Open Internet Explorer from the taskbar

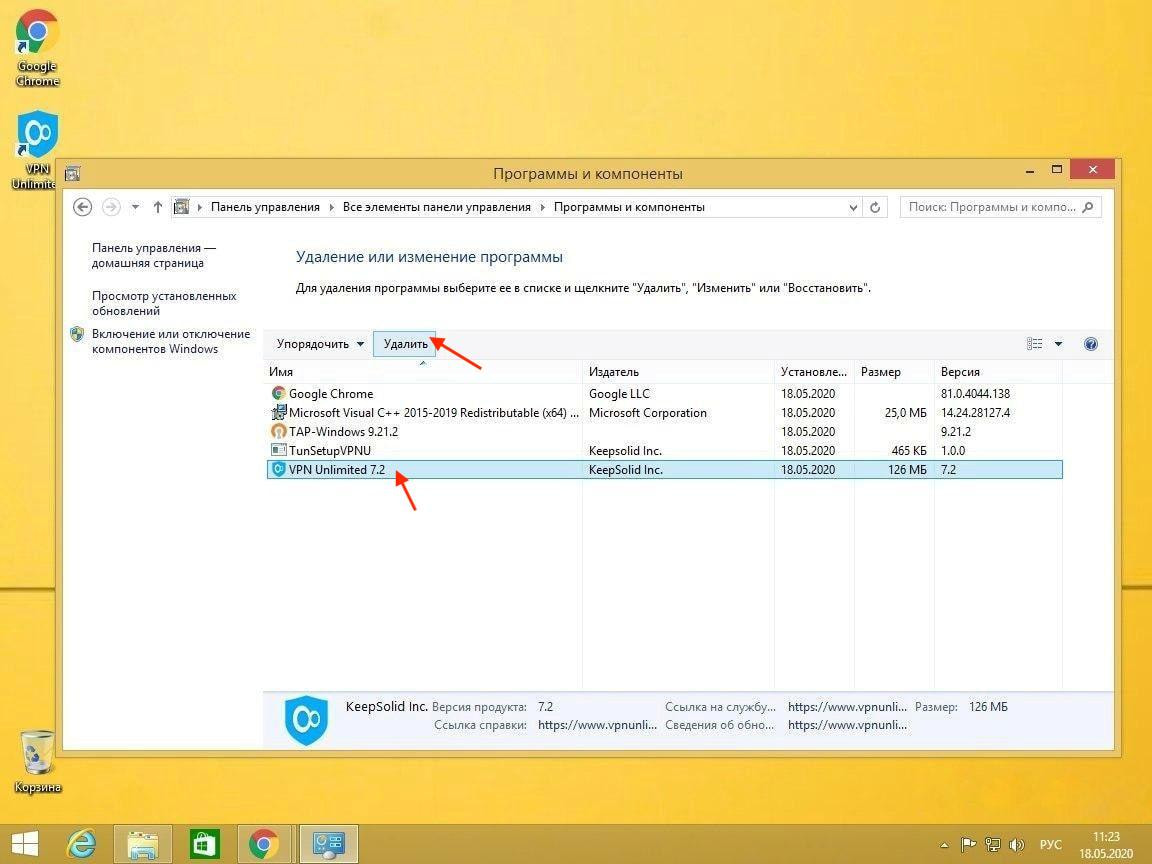pyautogui.click(x=81, y=844)
